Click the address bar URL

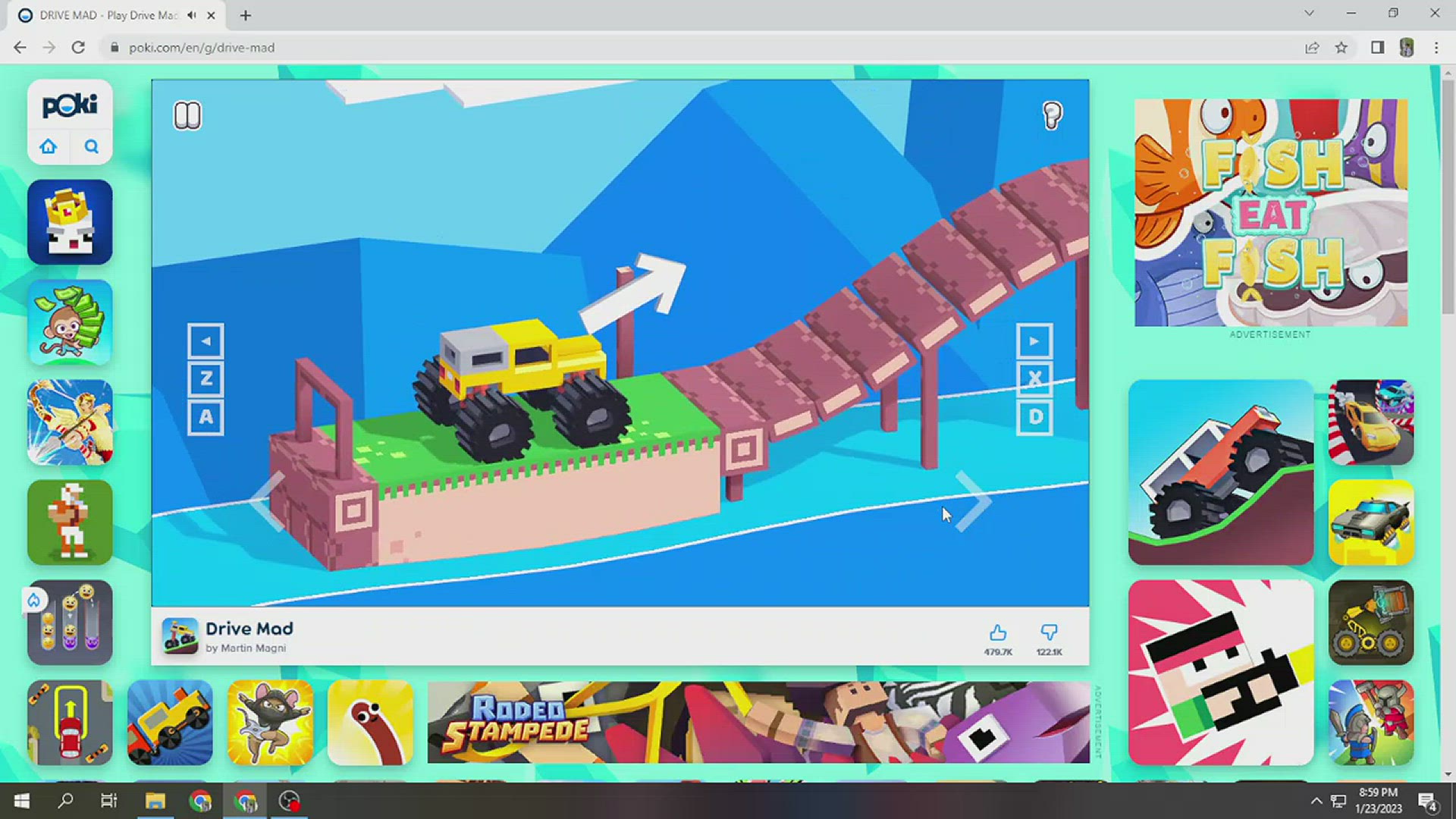click(201, 48)
